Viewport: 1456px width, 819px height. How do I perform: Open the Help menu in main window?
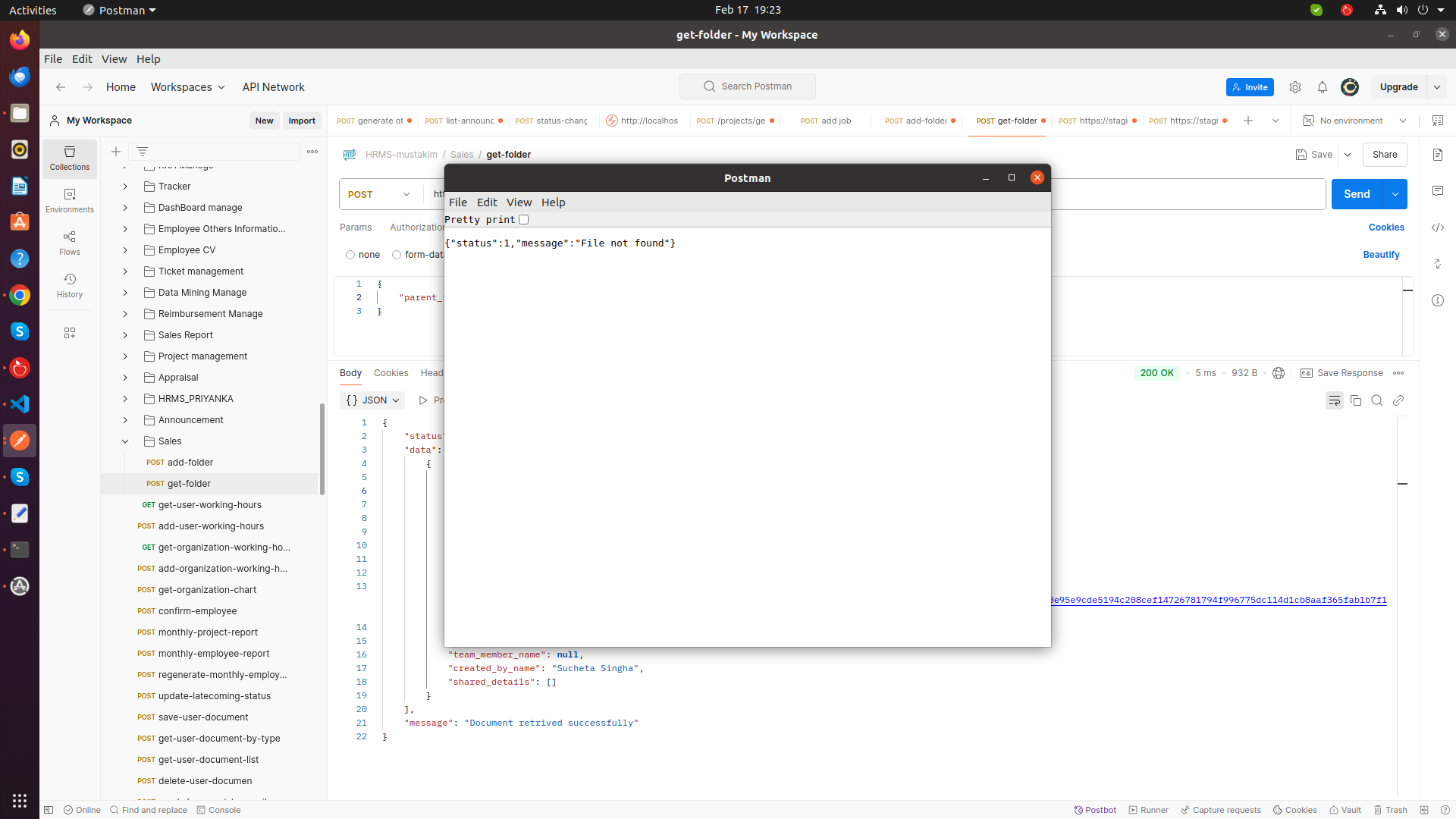tap(149, 59)
